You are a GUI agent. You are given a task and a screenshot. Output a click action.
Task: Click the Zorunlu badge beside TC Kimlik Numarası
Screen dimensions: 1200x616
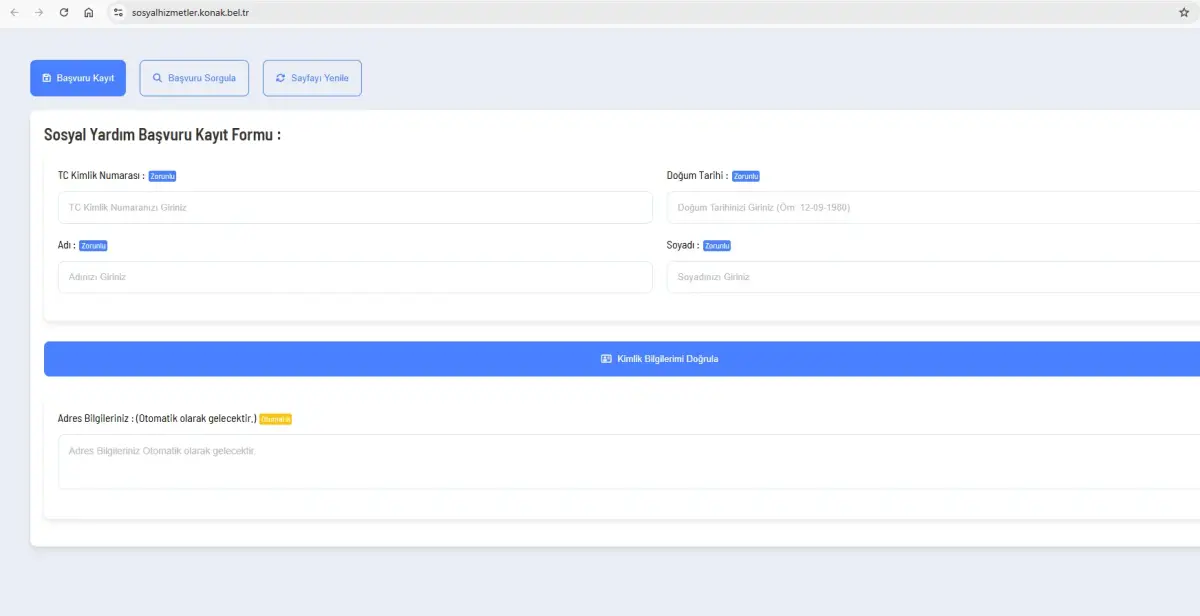(x=162, y=176)
